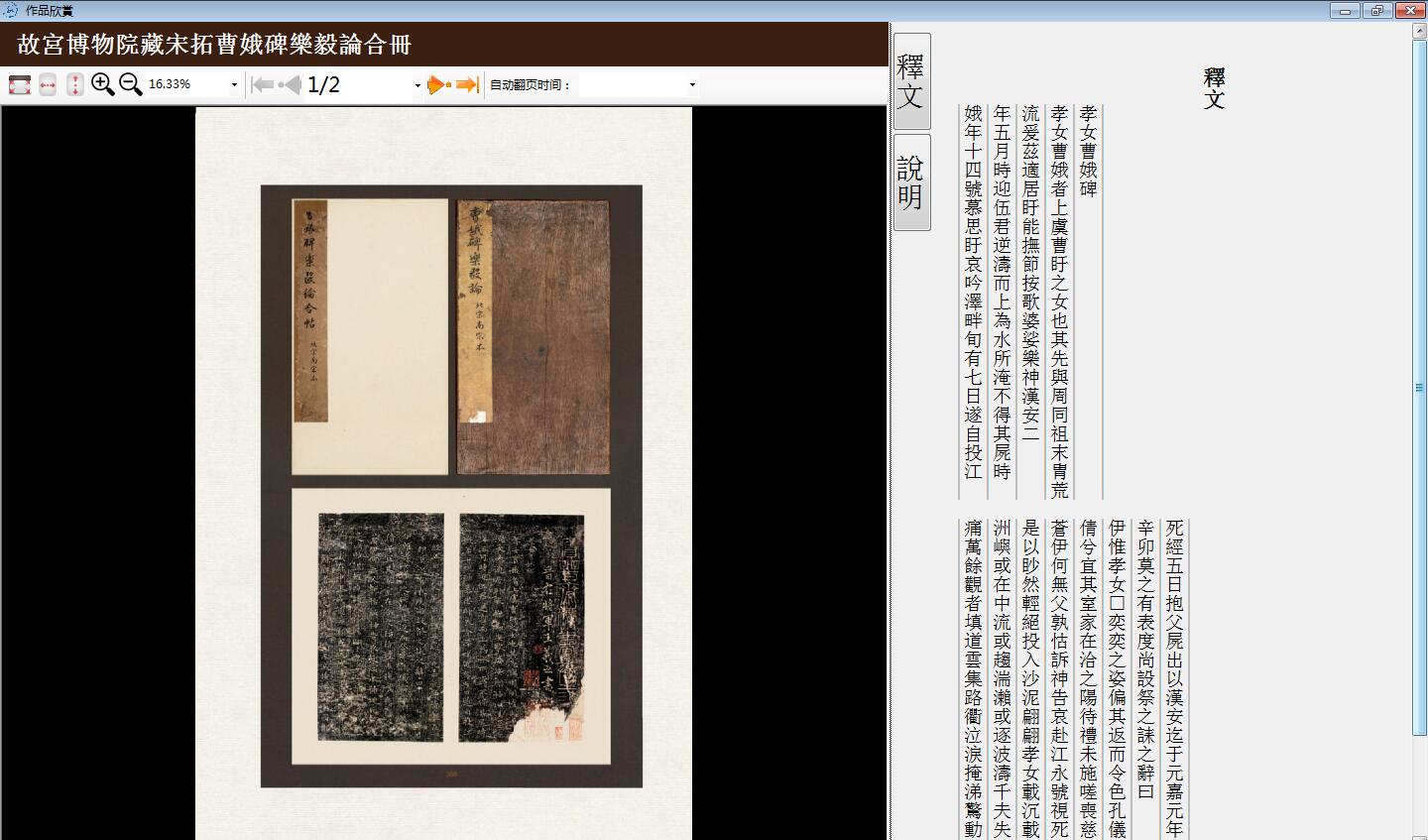Click the transcript line starting 是以眇然輕絕

tap(1030, 679)
